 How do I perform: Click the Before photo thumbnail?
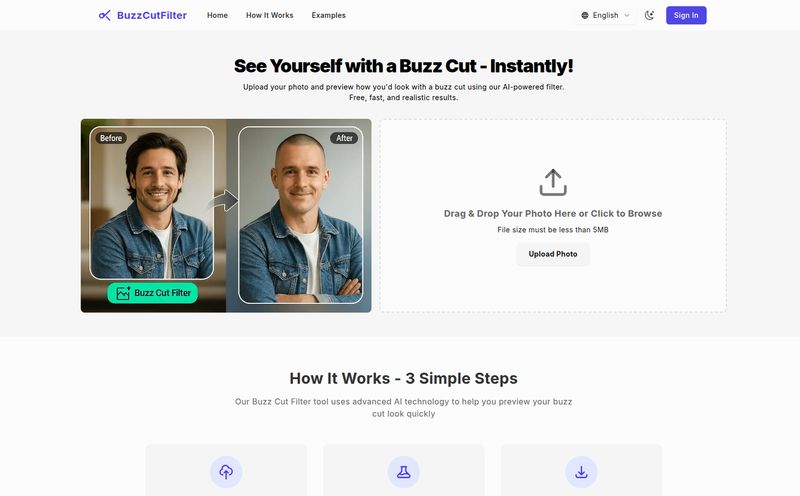click(x=152, y=203)
